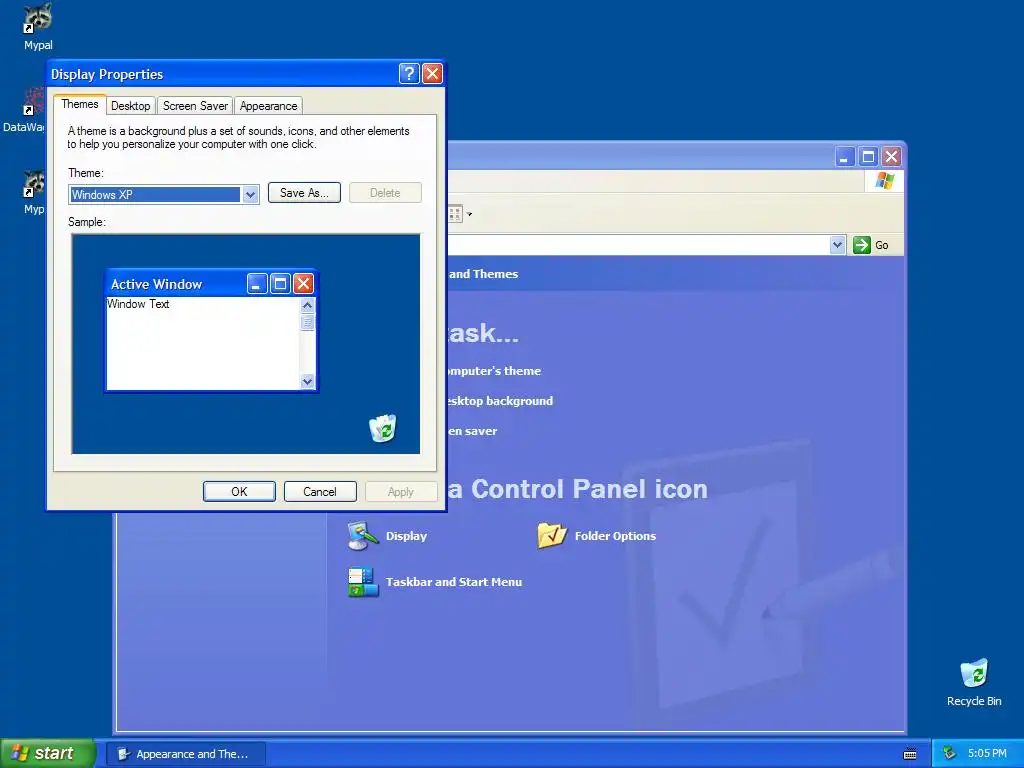Close the Display Properties dialog
The width and height of the screenshot is (1024, 768).
pyautogui.click(x=432, y=74)
